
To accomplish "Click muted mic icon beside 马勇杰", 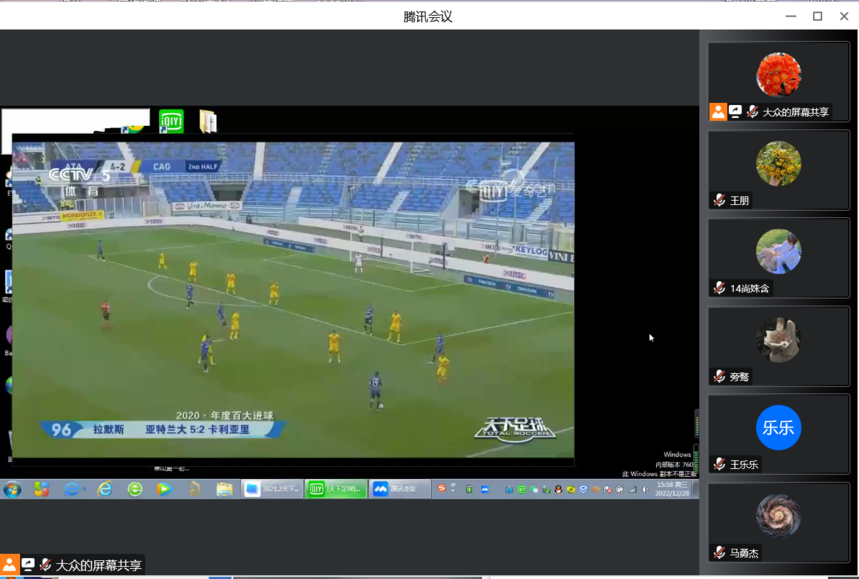I will 719,553.
